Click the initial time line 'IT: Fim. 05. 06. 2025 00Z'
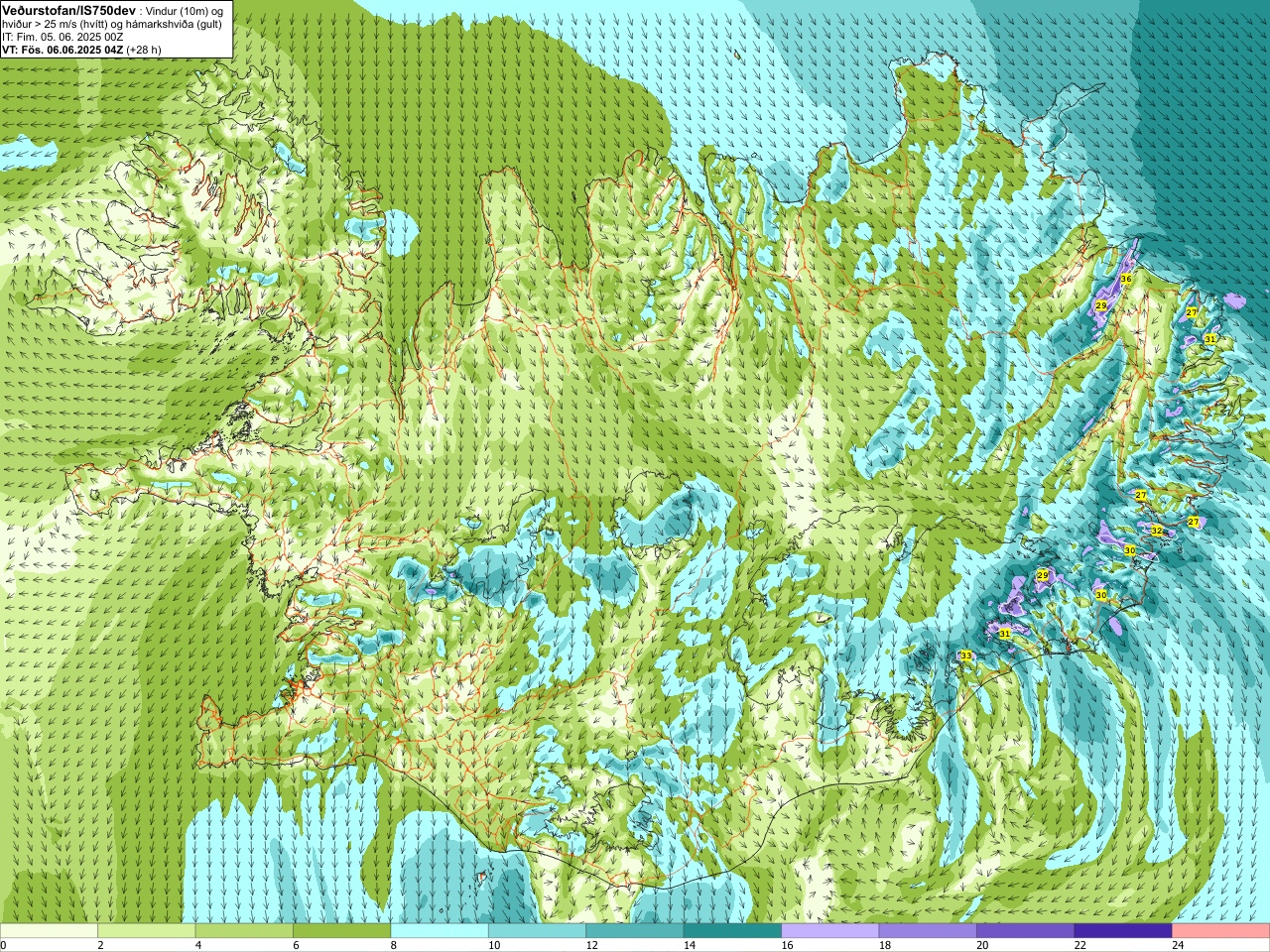The height and width of the screenshot is (952, 1270). tap(63, 37)
